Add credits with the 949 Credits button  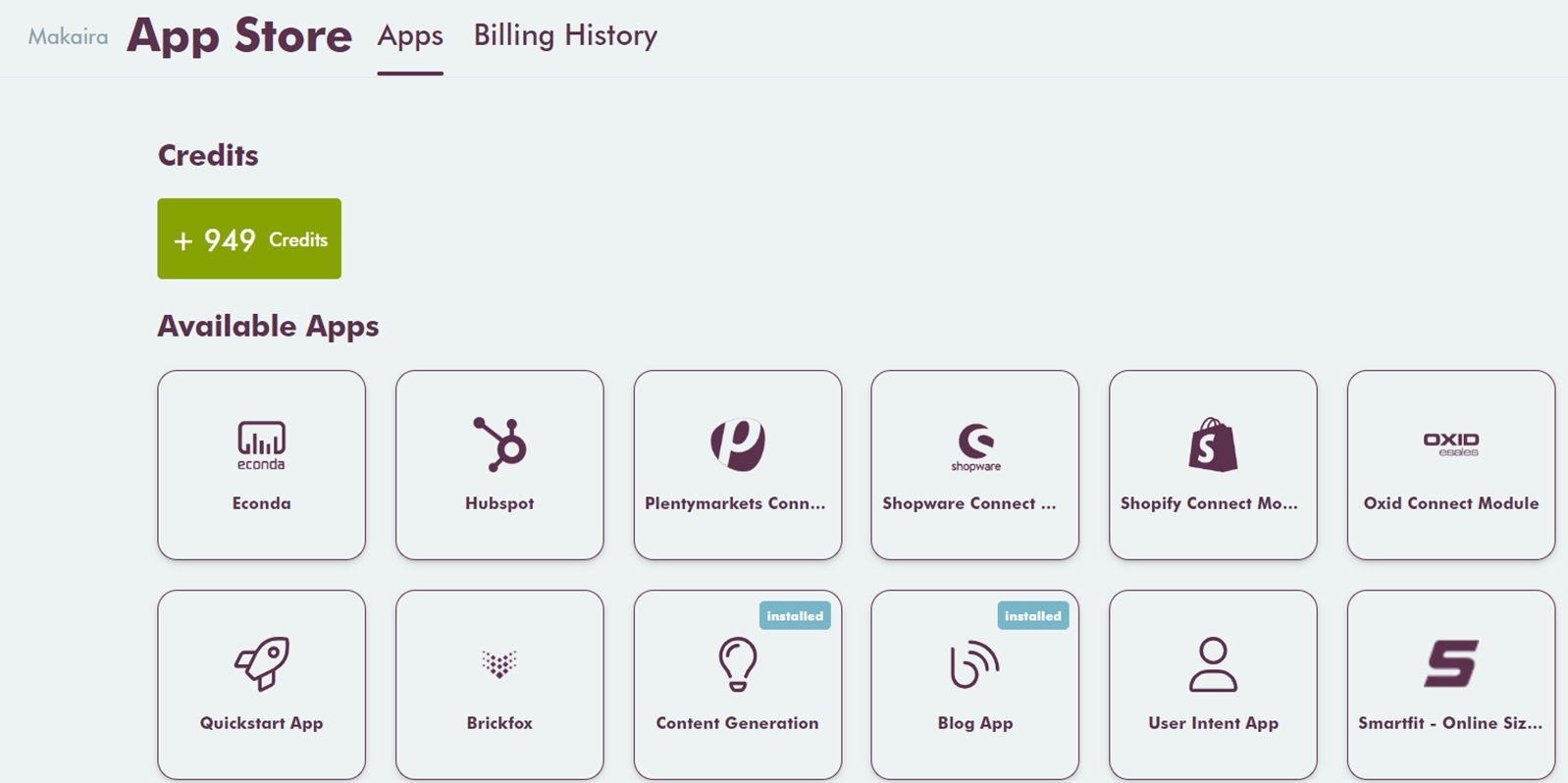[x=249, y=239]
